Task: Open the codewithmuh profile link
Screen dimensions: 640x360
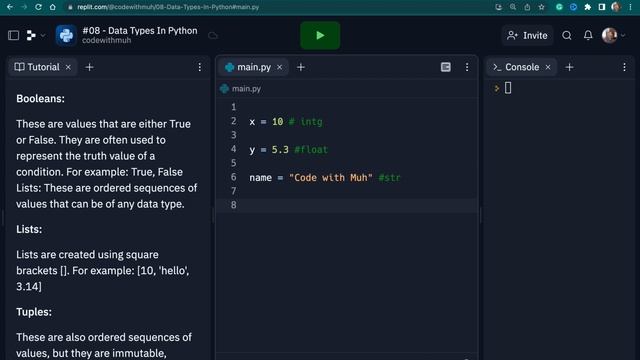Action: click(x=107, y=40)
